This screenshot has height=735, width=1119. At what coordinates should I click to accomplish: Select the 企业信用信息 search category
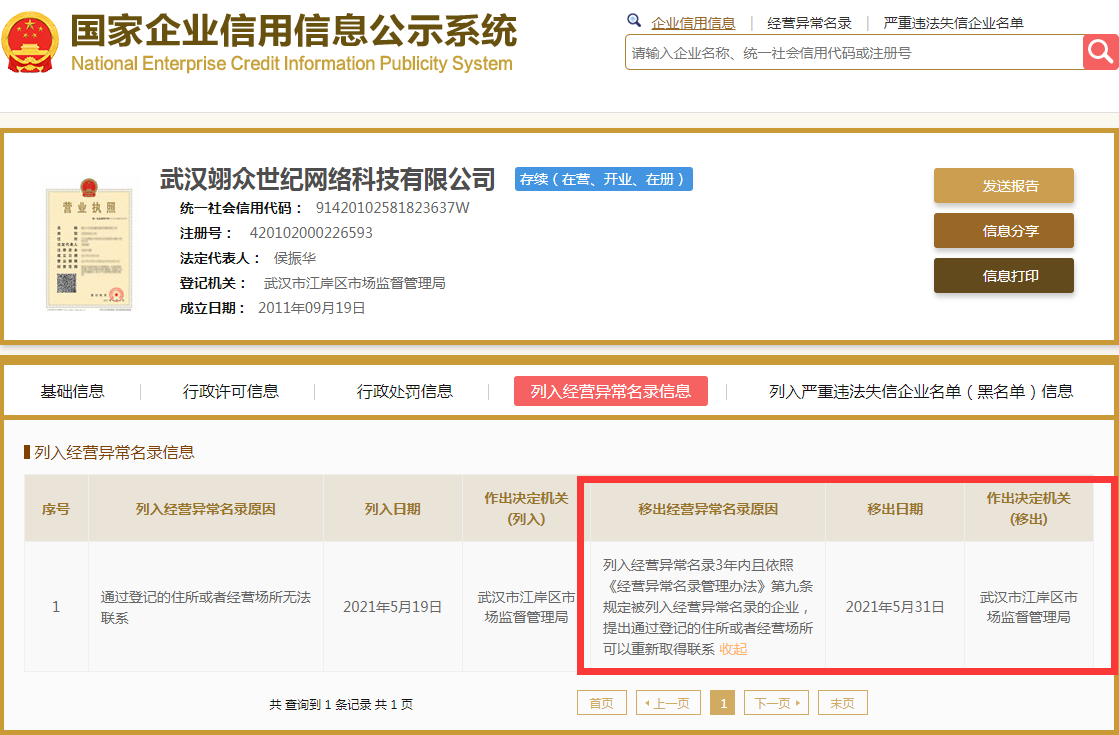click(x=693, y=23)
